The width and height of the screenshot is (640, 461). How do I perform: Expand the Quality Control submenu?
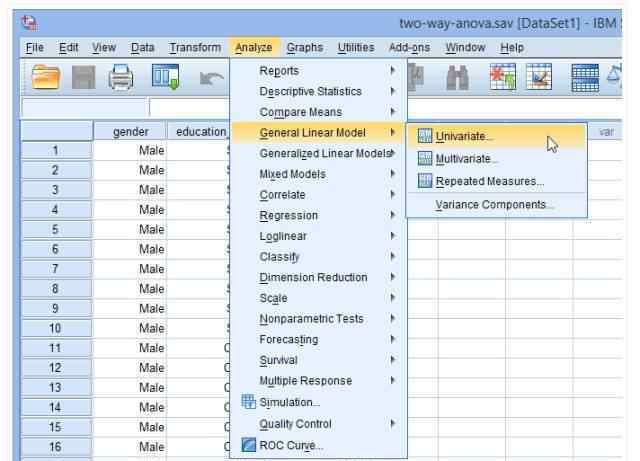click(318, 424)
